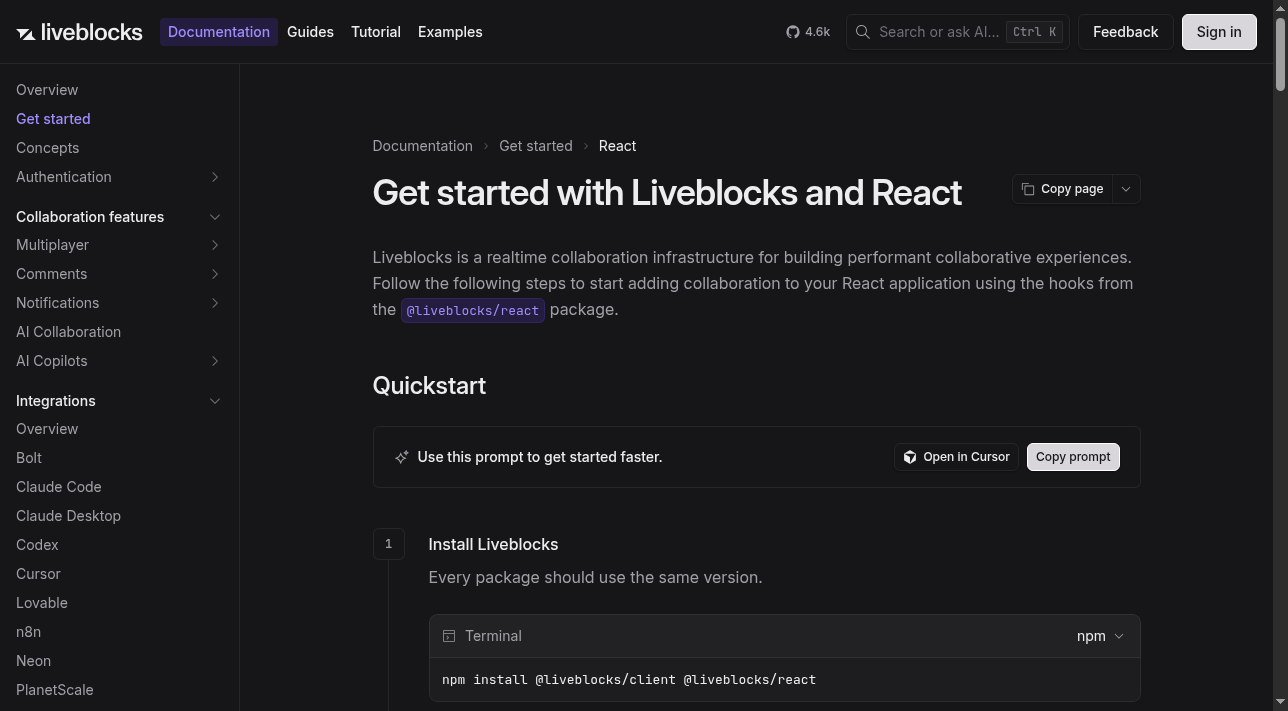Expand the Multiplayer chevron
Image resolution: width=1288 pixels, height=711 pixels.
point(215,245)
